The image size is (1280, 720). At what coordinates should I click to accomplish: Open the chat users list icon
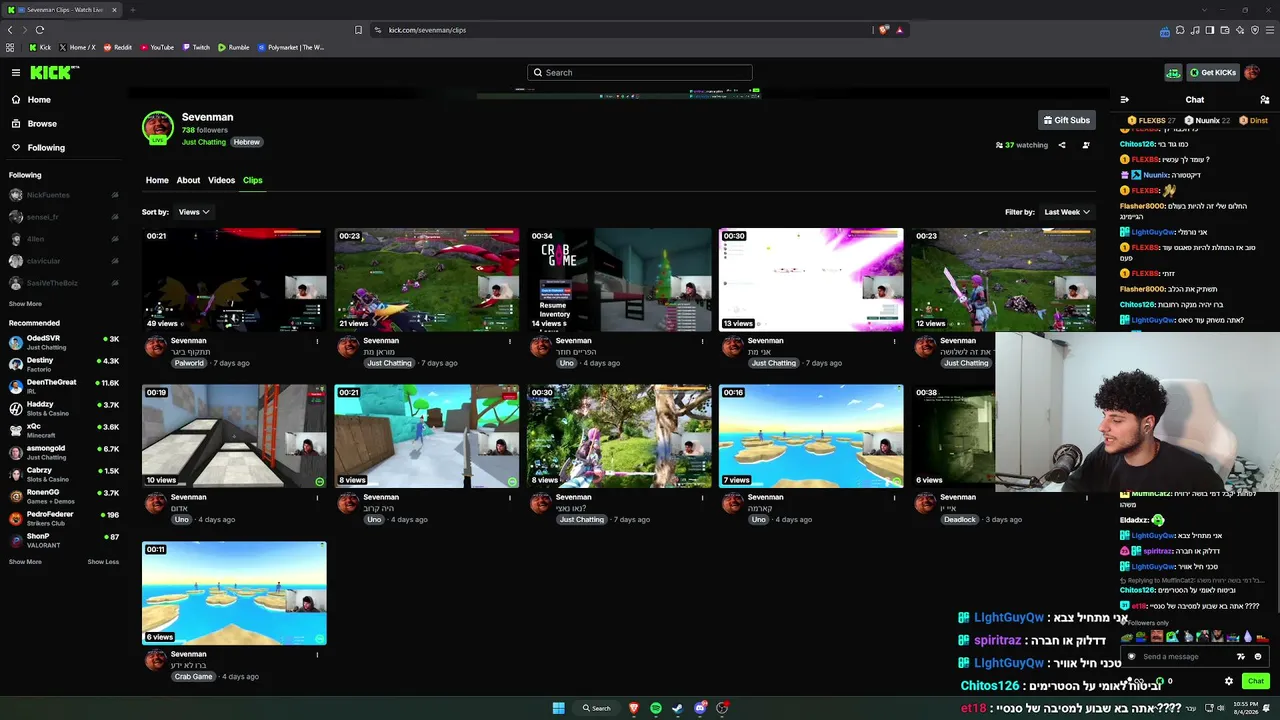pyautogui.click(x=1265, y=100)
